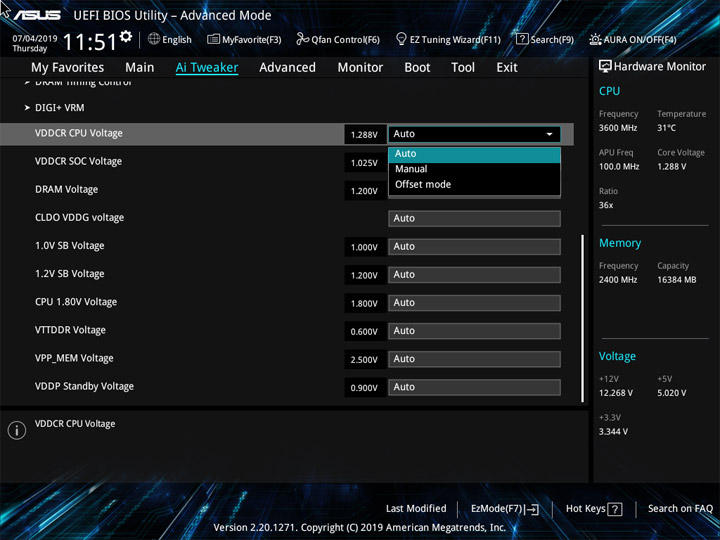
Task: Open the 1.0V SB Voltage Auto field
Action: pyautogui.click(x=474, y=247)
